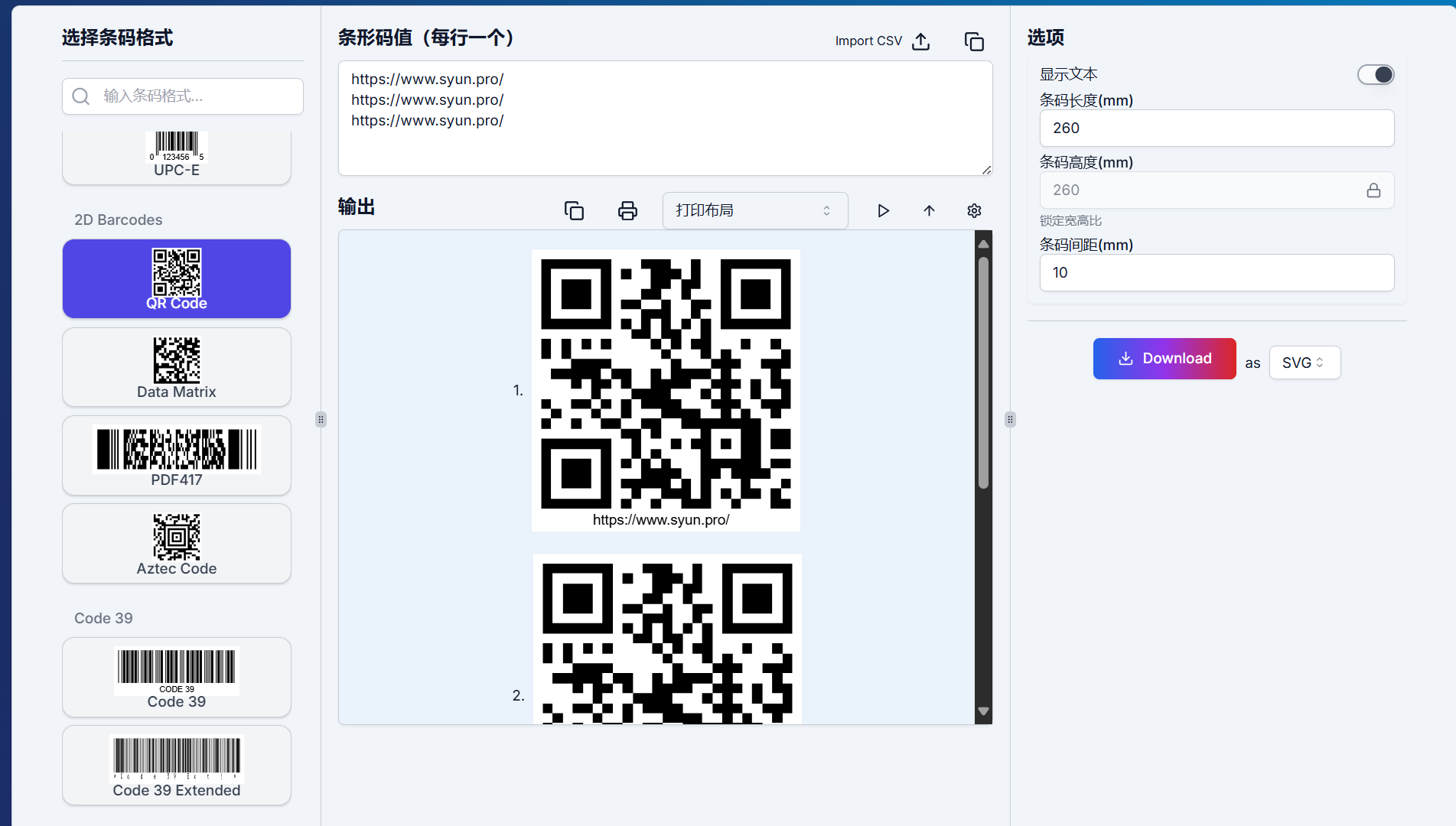Copy the output with the copy icon
The height and width of the screenshot is (826, 1456).
click(574, 210)
